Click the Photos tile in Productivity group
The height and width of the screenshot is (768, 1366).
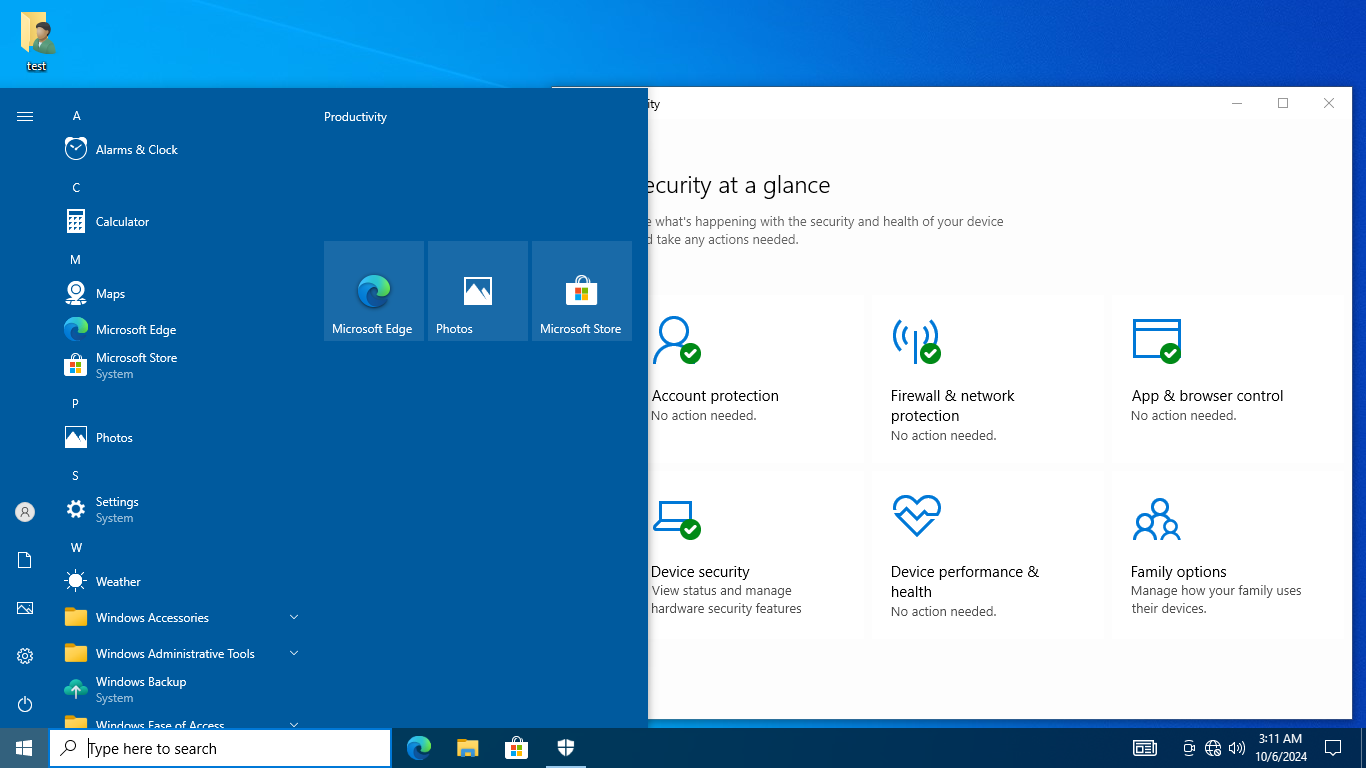point(478,291)
